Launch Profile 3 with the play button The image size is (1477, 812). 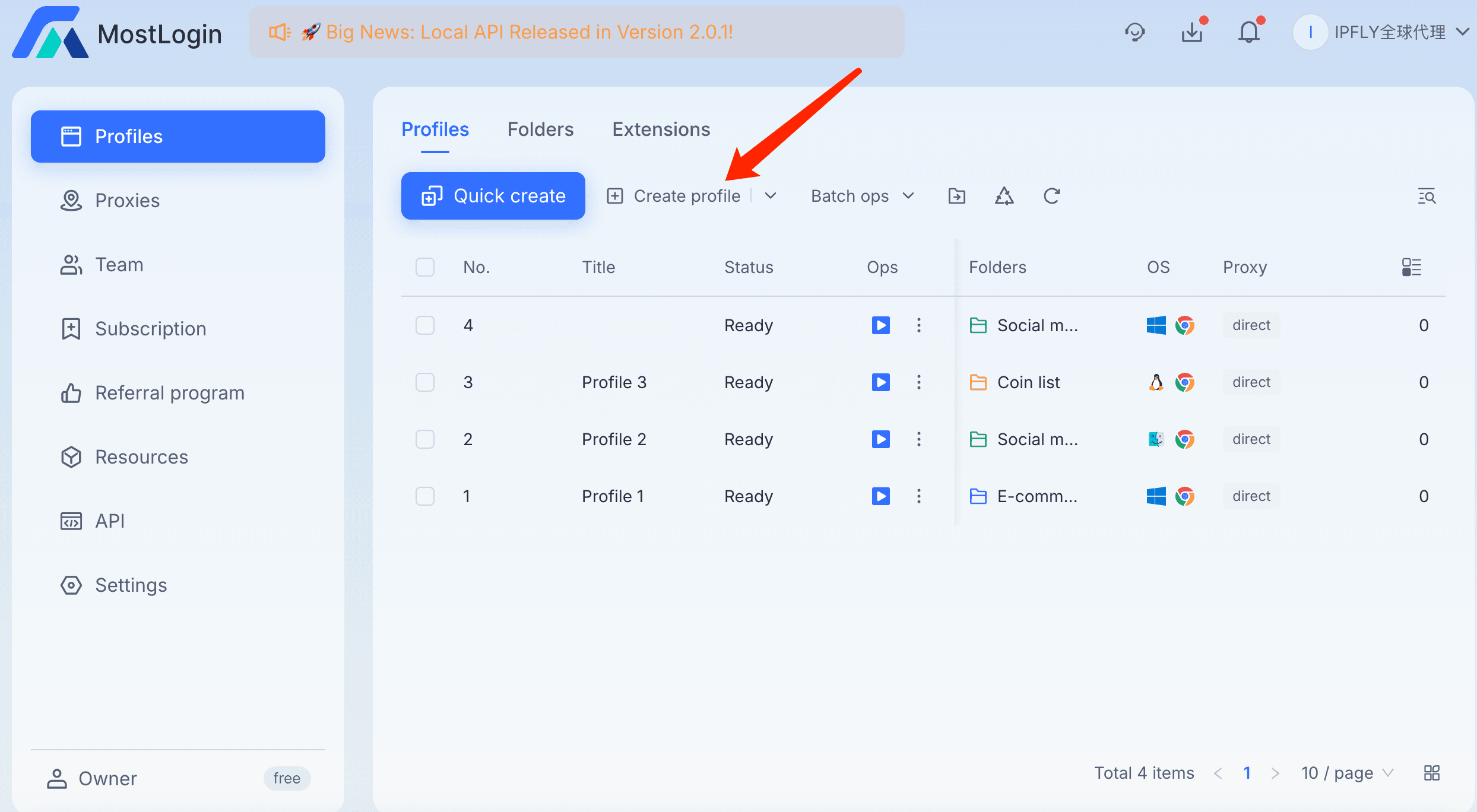tap(880, 382)
